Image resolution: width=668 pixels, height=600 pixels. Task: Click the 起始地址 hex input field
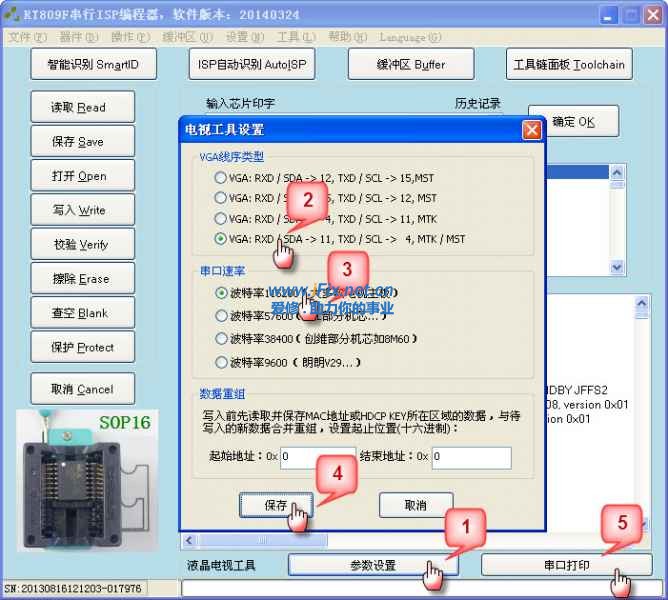pyautogui.click(x=325, y=458)
